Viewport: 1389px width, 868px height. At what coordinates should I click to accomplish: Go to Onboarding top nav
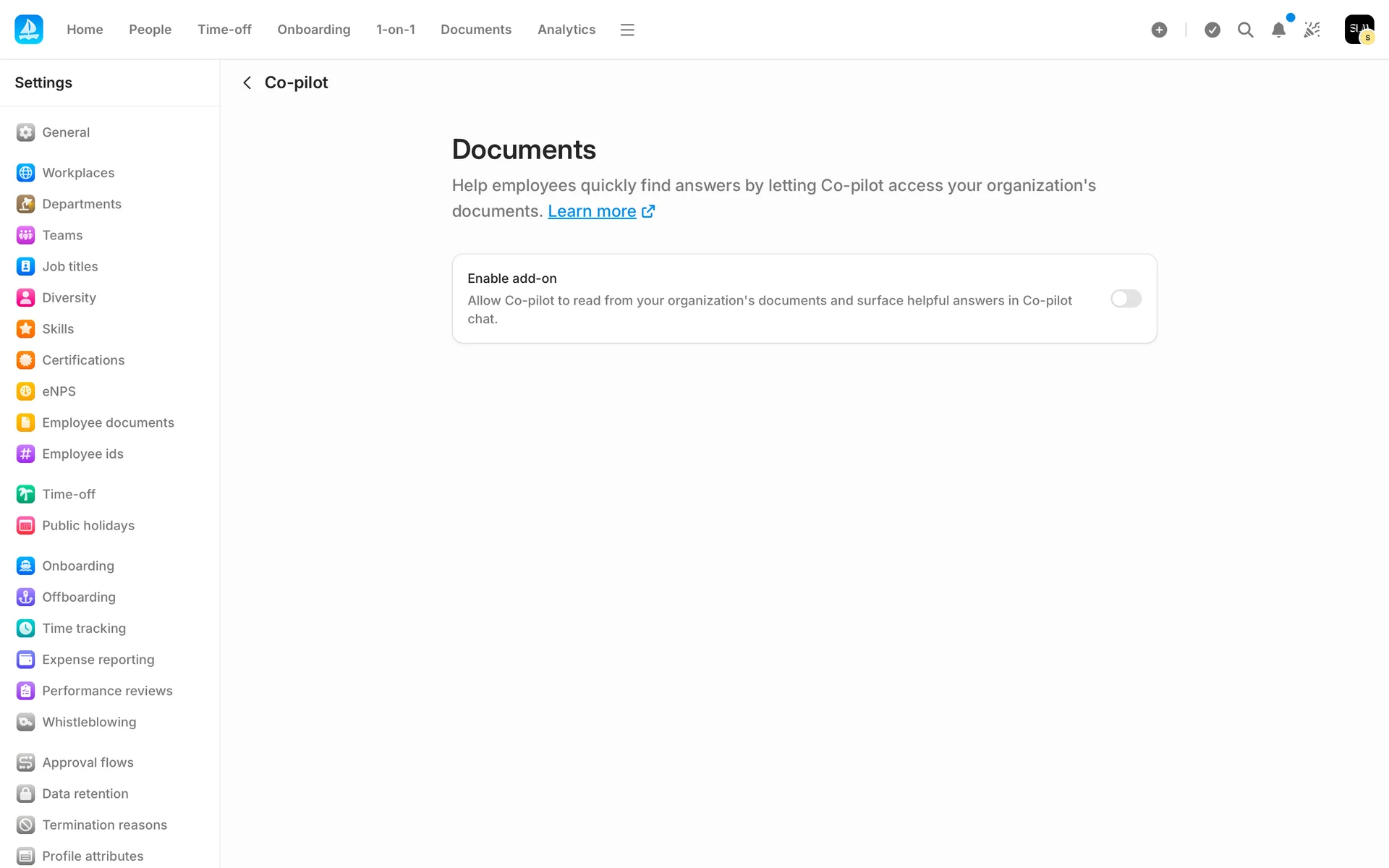coord(313,30)
